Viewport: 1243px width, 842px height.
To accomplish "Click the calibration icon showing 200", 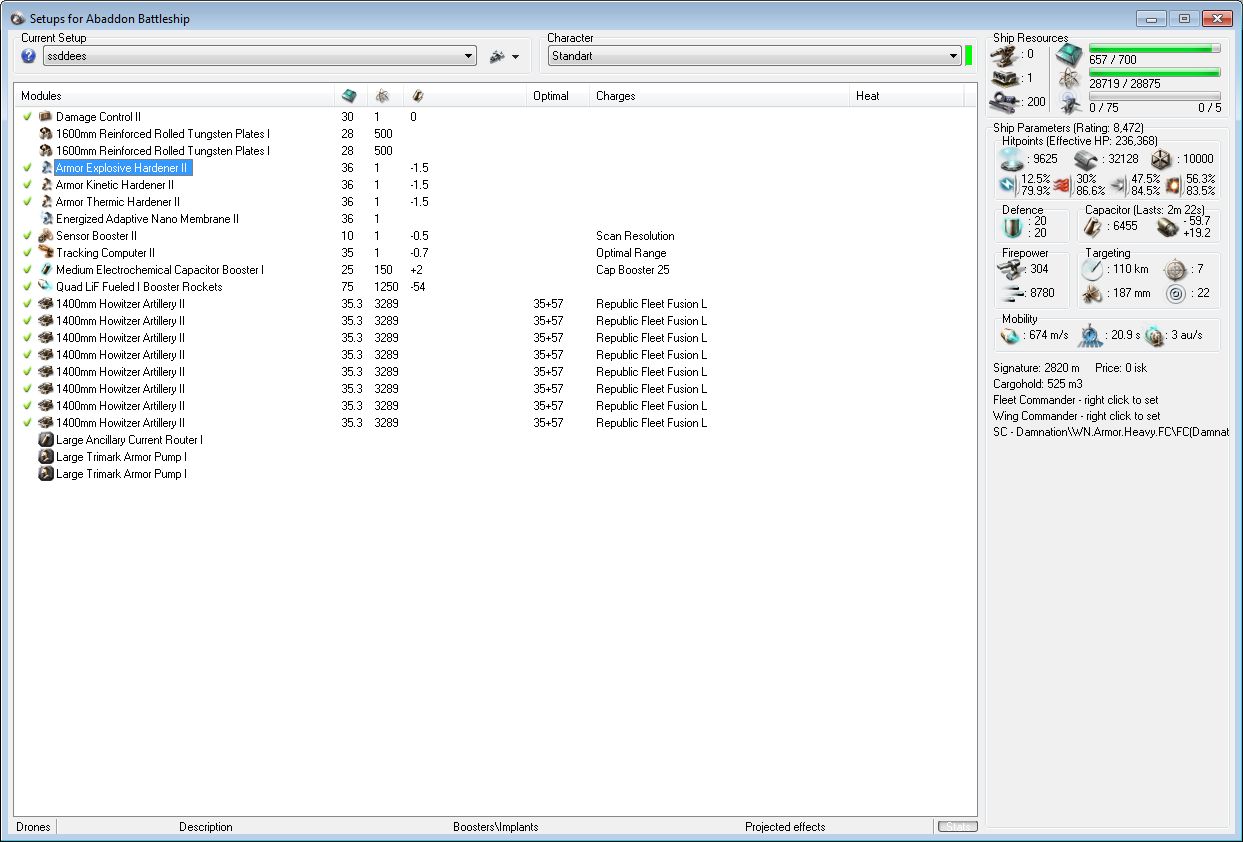I will coord(1005,101).
